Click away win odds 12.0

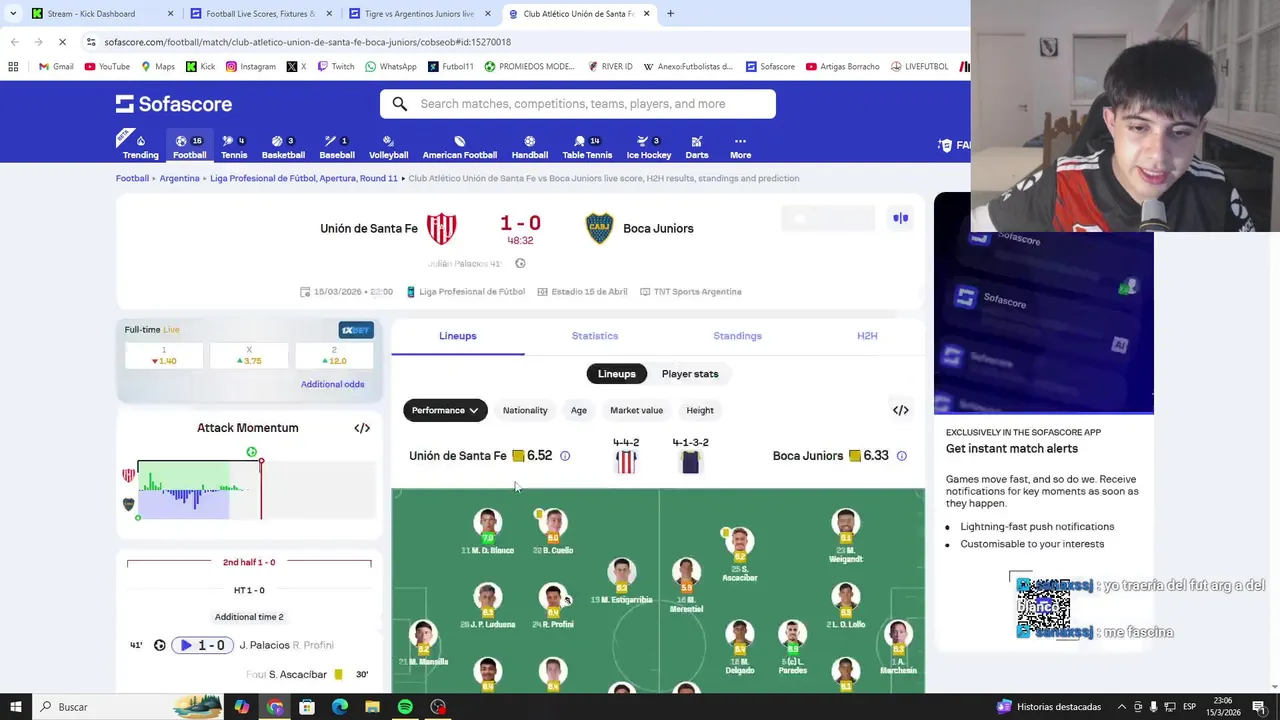pos(334,356)
